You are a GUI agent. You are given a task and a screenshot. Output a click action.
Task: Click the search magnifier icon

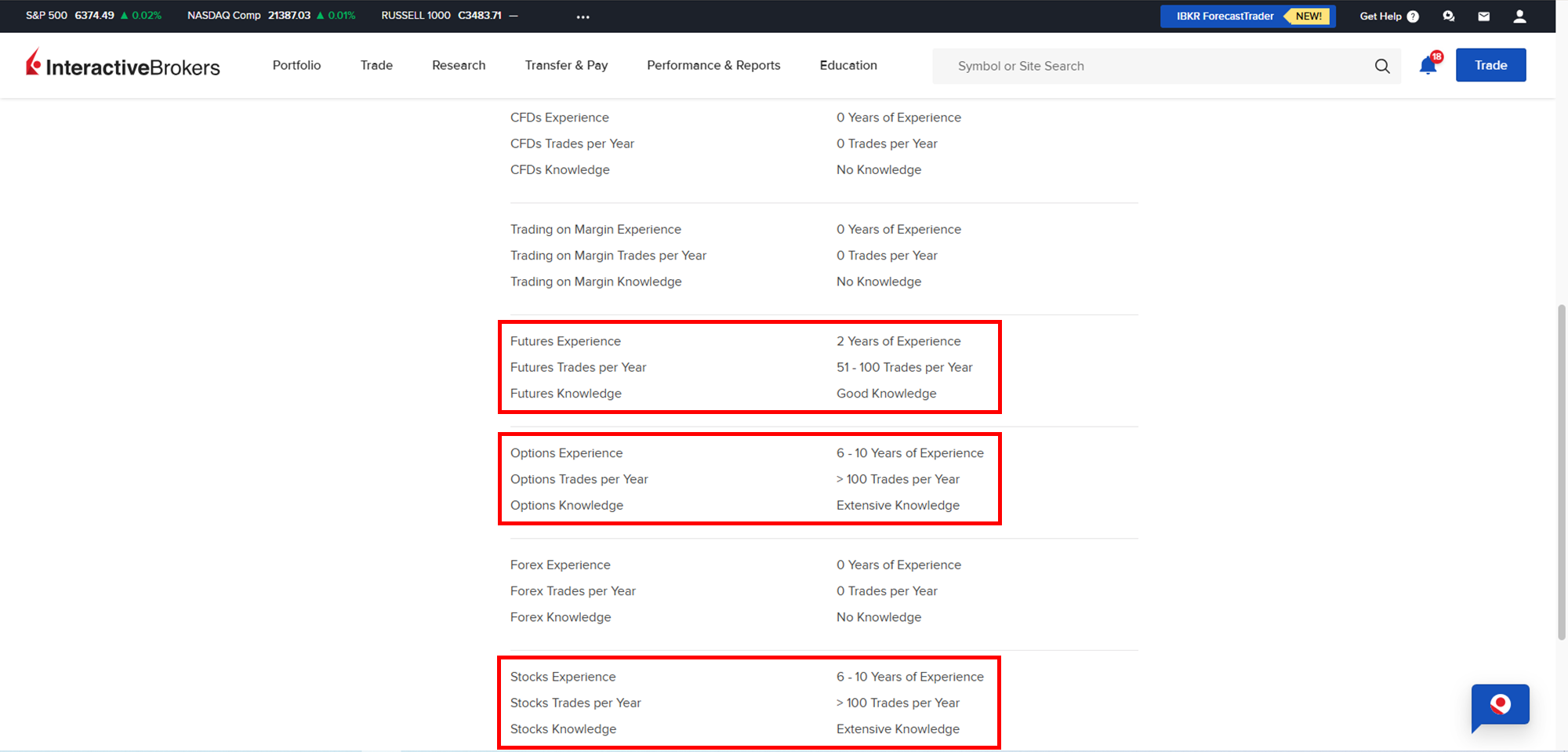pyautogui.click(x=1382, y=67)
